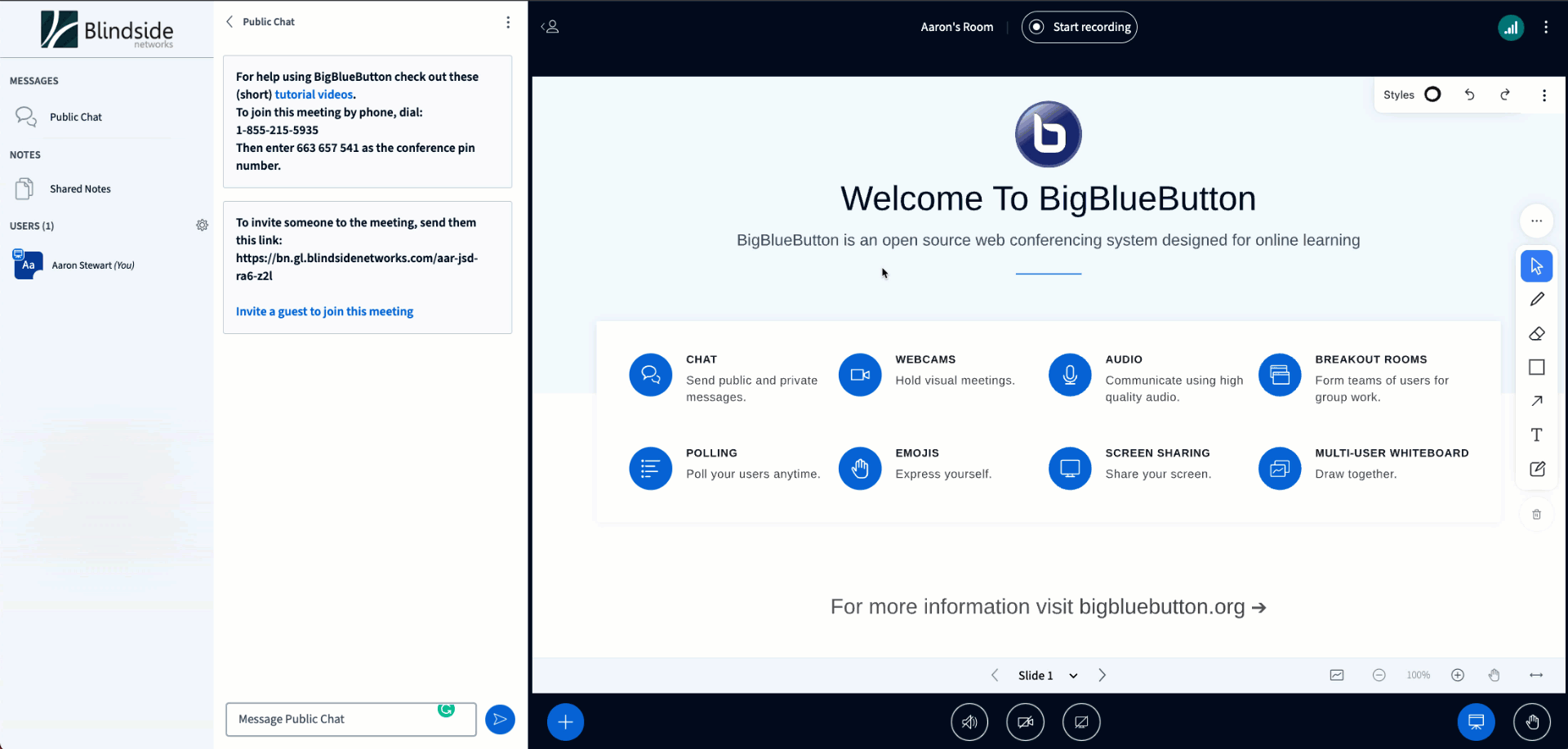
Task: Select the pencil draw tool
Action: [1536, 300]
